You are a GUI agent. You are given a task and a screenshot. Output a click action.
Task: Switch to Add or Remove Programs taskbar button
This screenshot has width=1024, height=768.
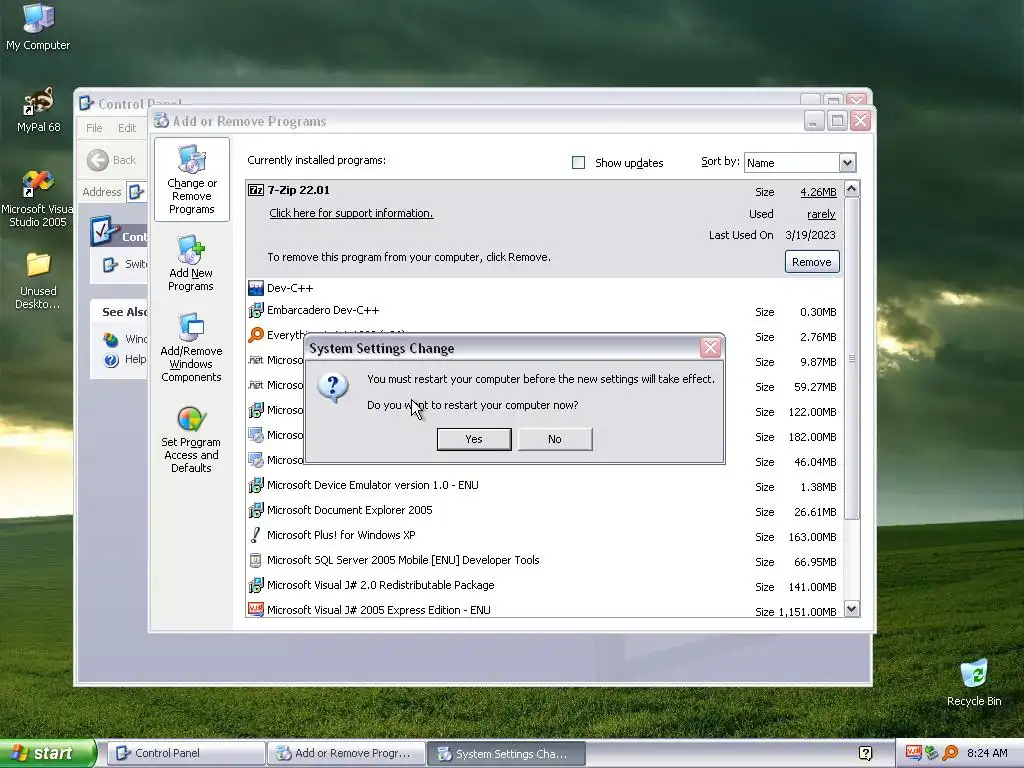pyautogui.click(x=346, y=753)
